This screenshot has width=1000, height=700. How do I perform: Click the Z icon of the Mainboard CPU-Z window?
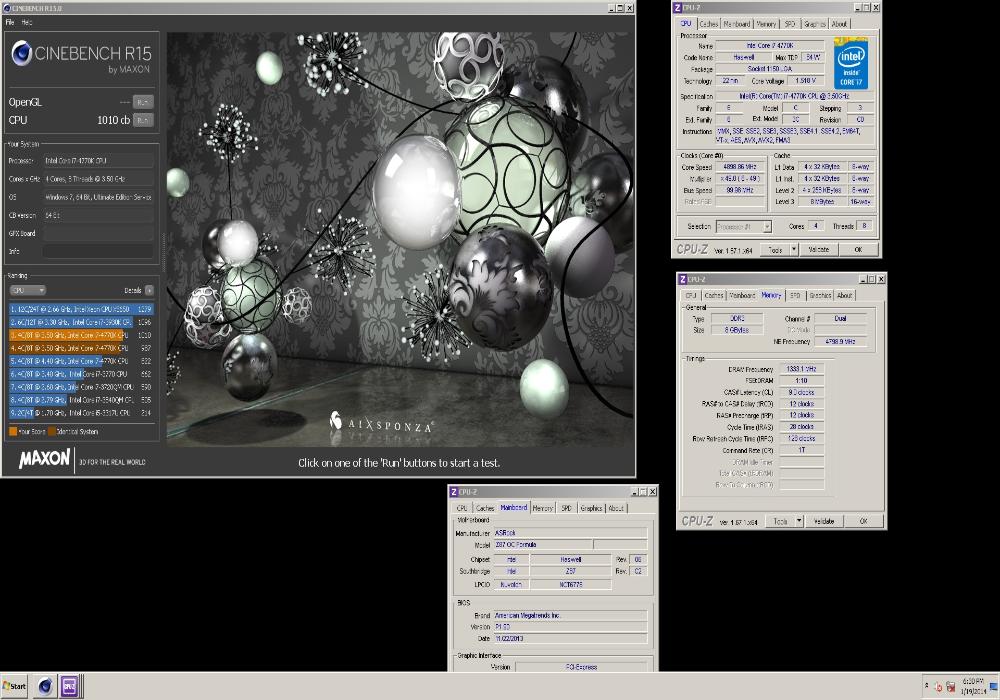coord(454,492)
